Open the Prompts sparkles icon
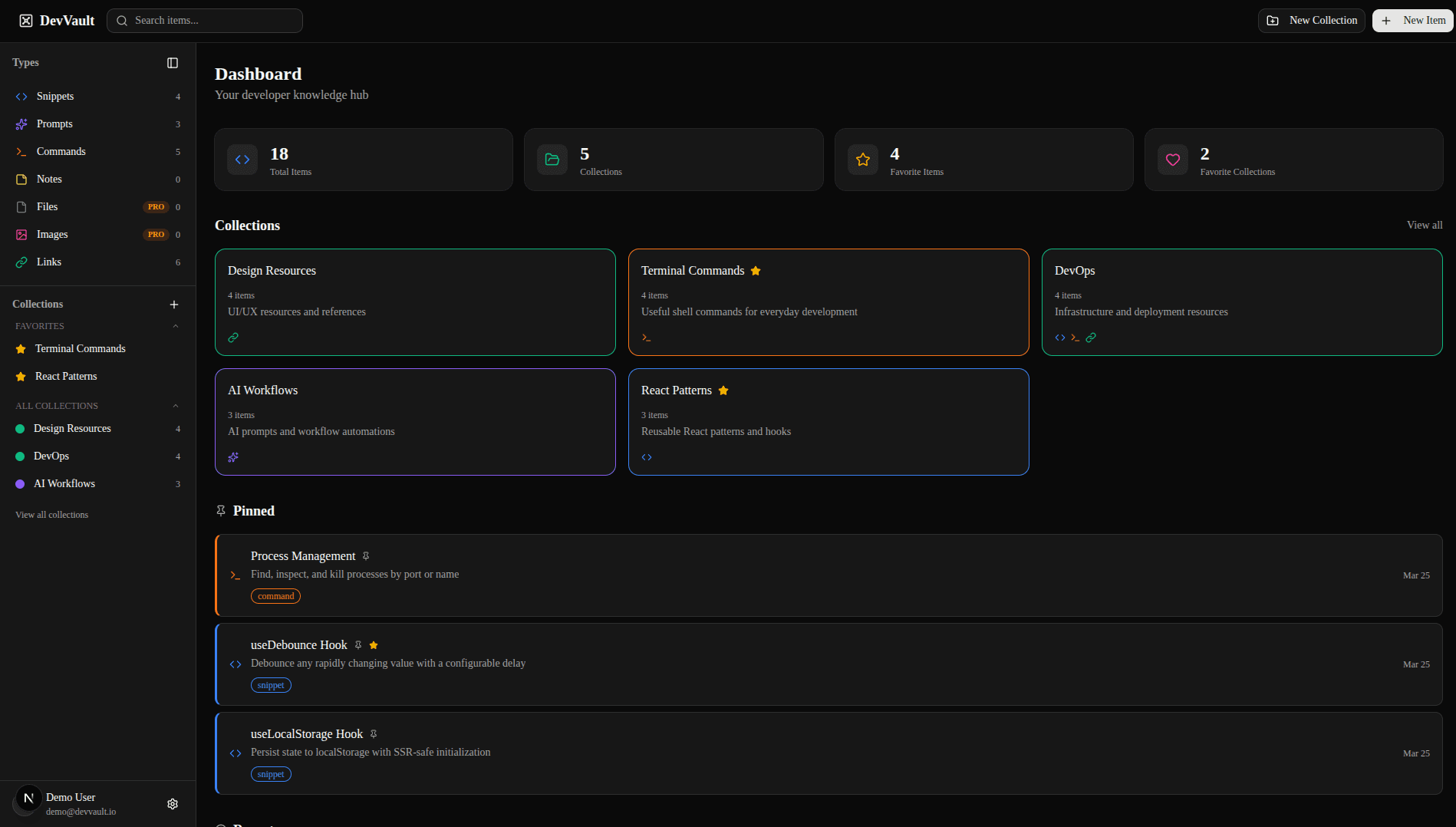This screenshot has width=1456, height=827. pyautogui.click(x=21, y=124)
